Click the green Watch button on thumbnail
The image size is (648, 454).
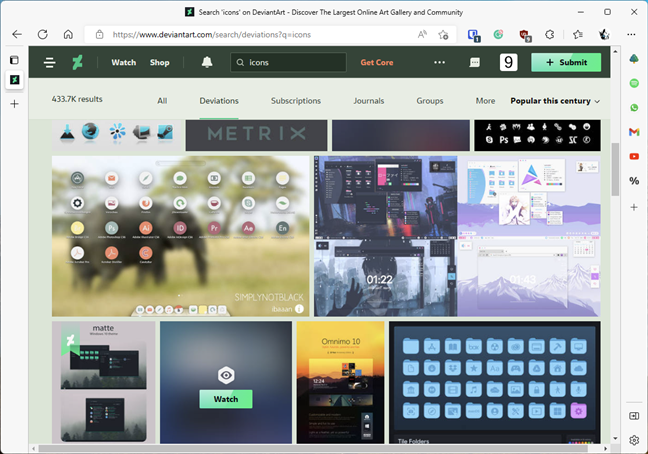point(226,399)
